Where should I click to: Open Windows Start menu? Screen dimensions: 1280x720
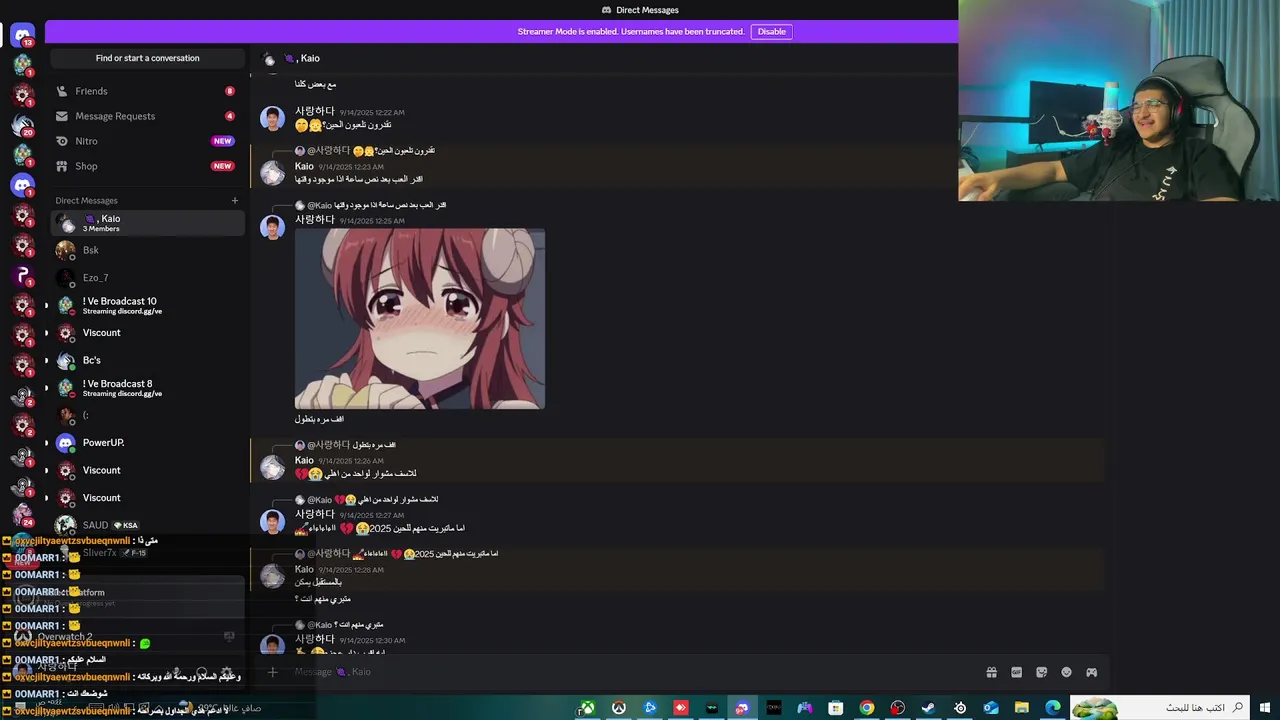click(1265, 708)
